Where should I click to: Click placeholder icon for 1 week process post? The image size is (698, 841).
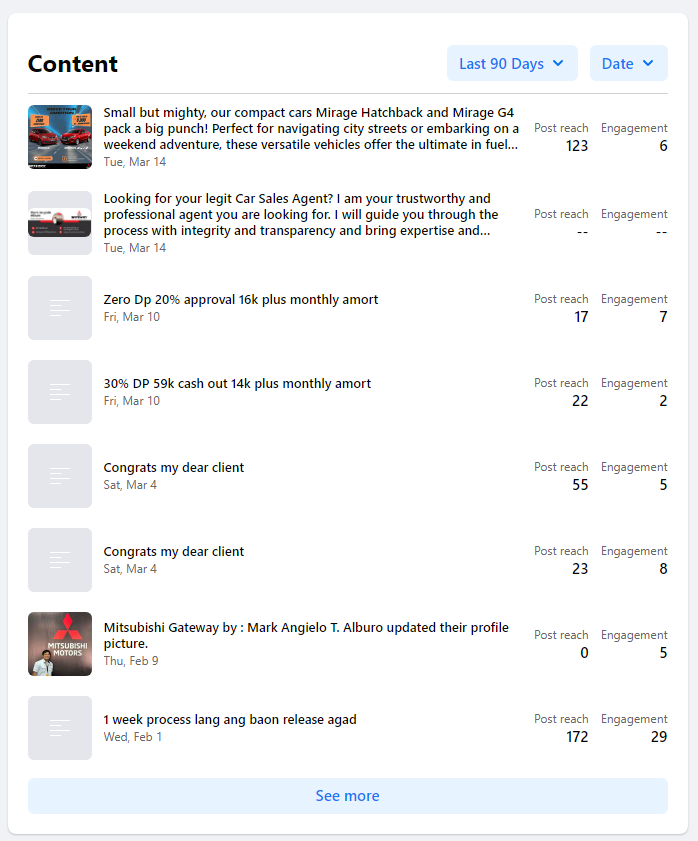click(x=60, y=728)
